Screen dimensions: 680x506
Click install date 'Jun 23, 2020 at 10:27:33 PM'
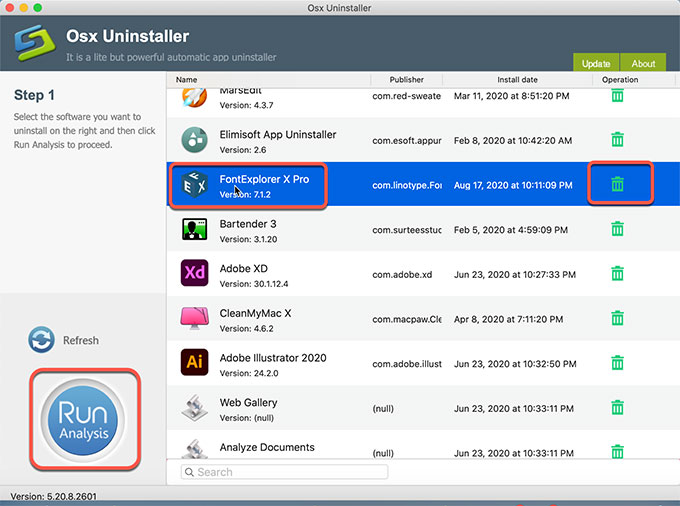[x=515, y=274]
